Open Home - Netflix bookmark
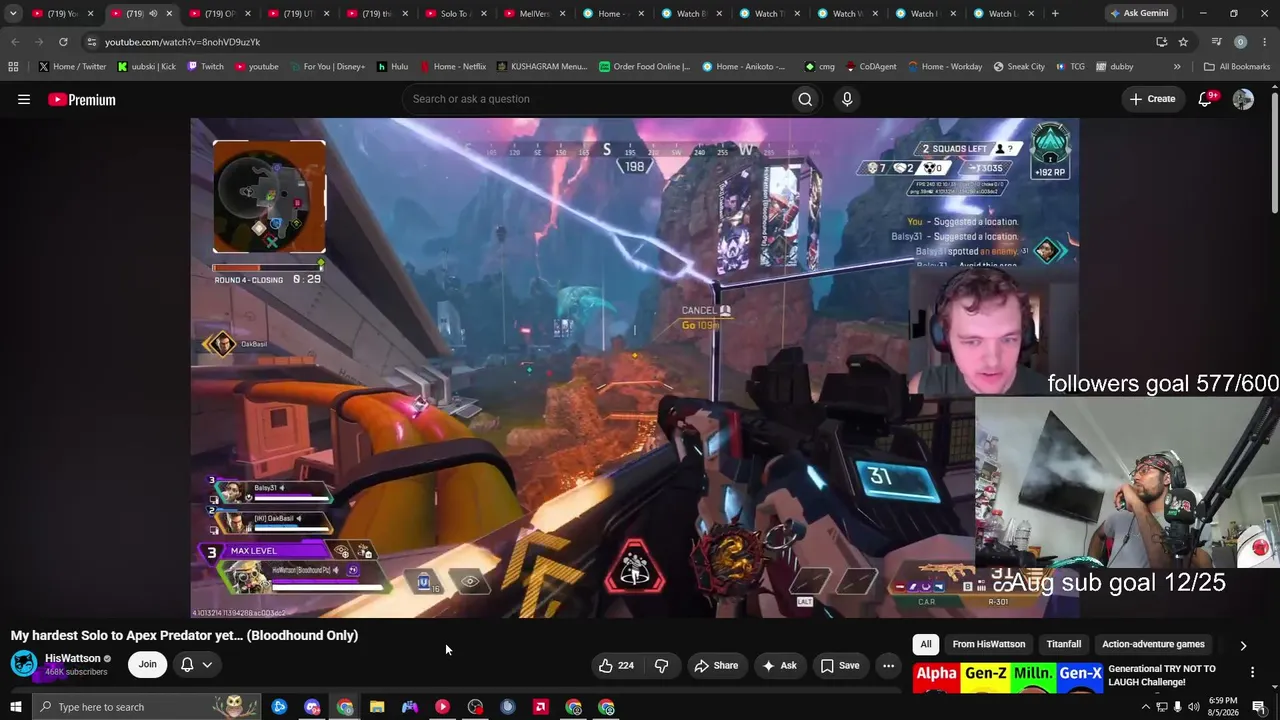This screenshot has height=720, width=1280. coord(452,67)
